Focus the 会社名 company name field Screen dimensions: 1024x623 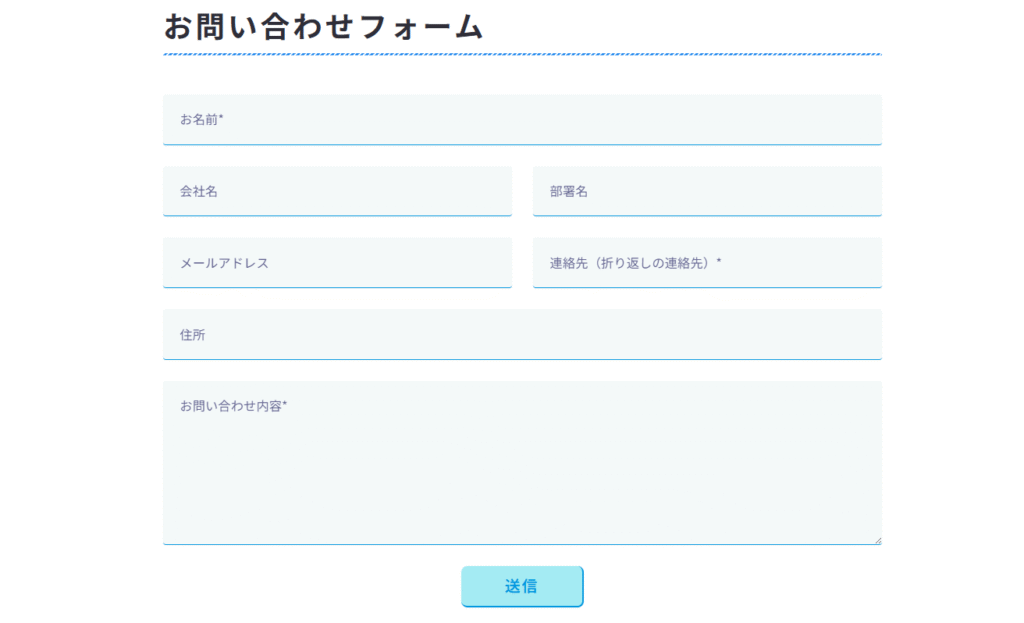337,191
